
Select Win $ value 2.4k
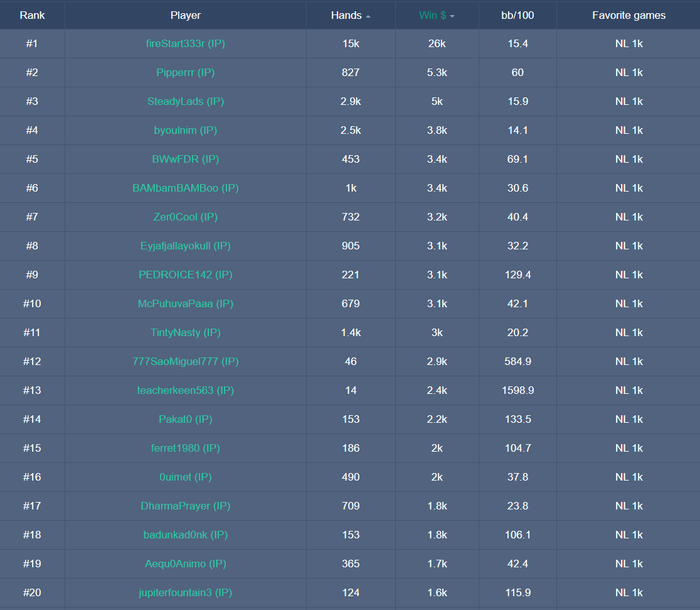437,390
